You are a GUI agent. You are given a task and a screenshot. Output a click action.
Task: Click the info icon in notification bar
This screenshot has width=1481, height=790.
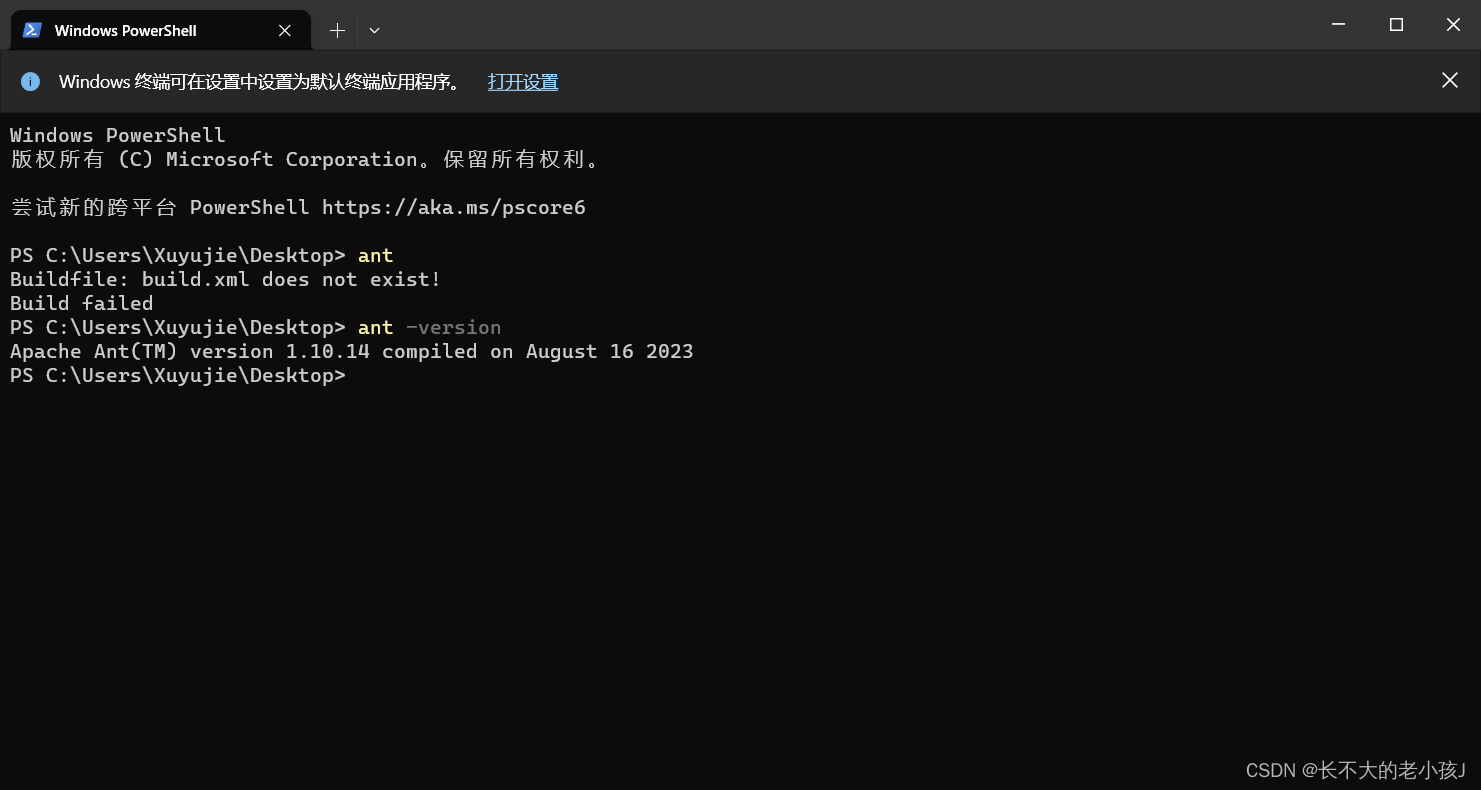pos(30,82)
